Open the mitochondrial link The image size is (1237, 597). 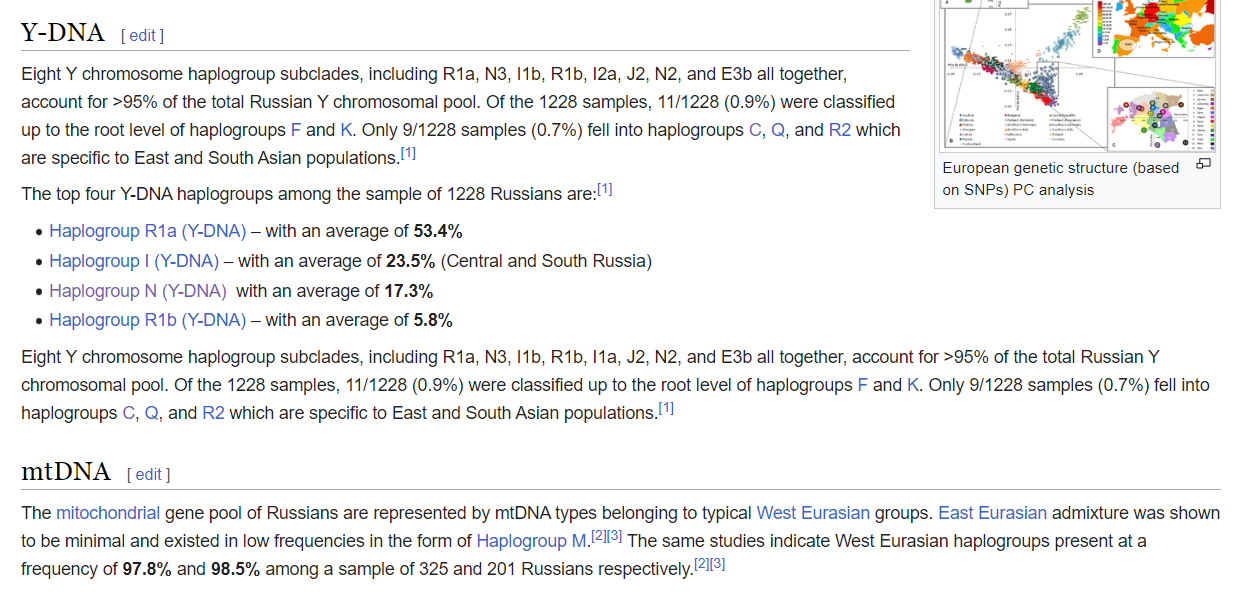pos(108,513)
